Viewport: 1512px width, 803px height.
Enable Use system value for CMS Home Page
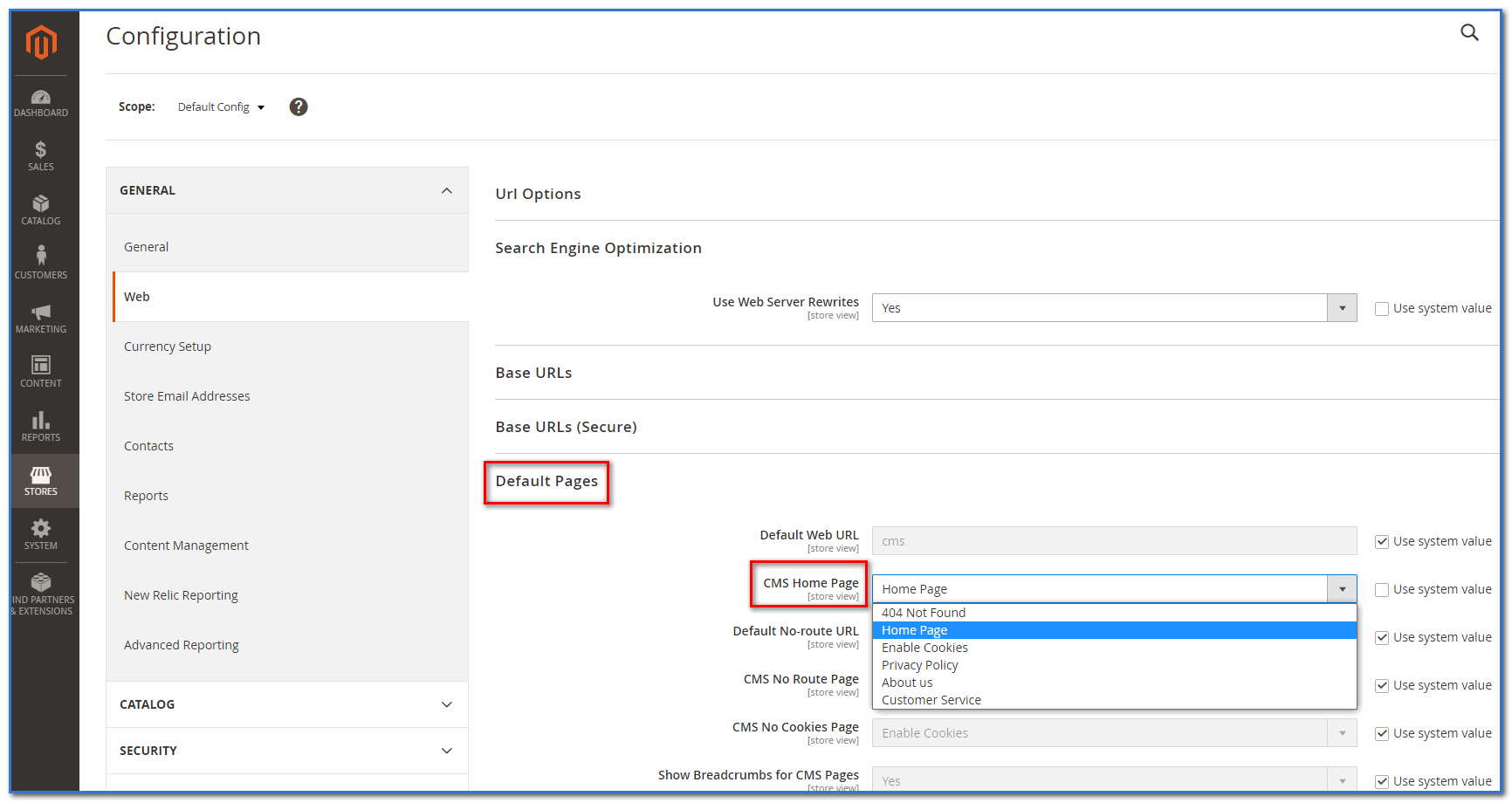pyautogui.click(x=1382, y=590)
